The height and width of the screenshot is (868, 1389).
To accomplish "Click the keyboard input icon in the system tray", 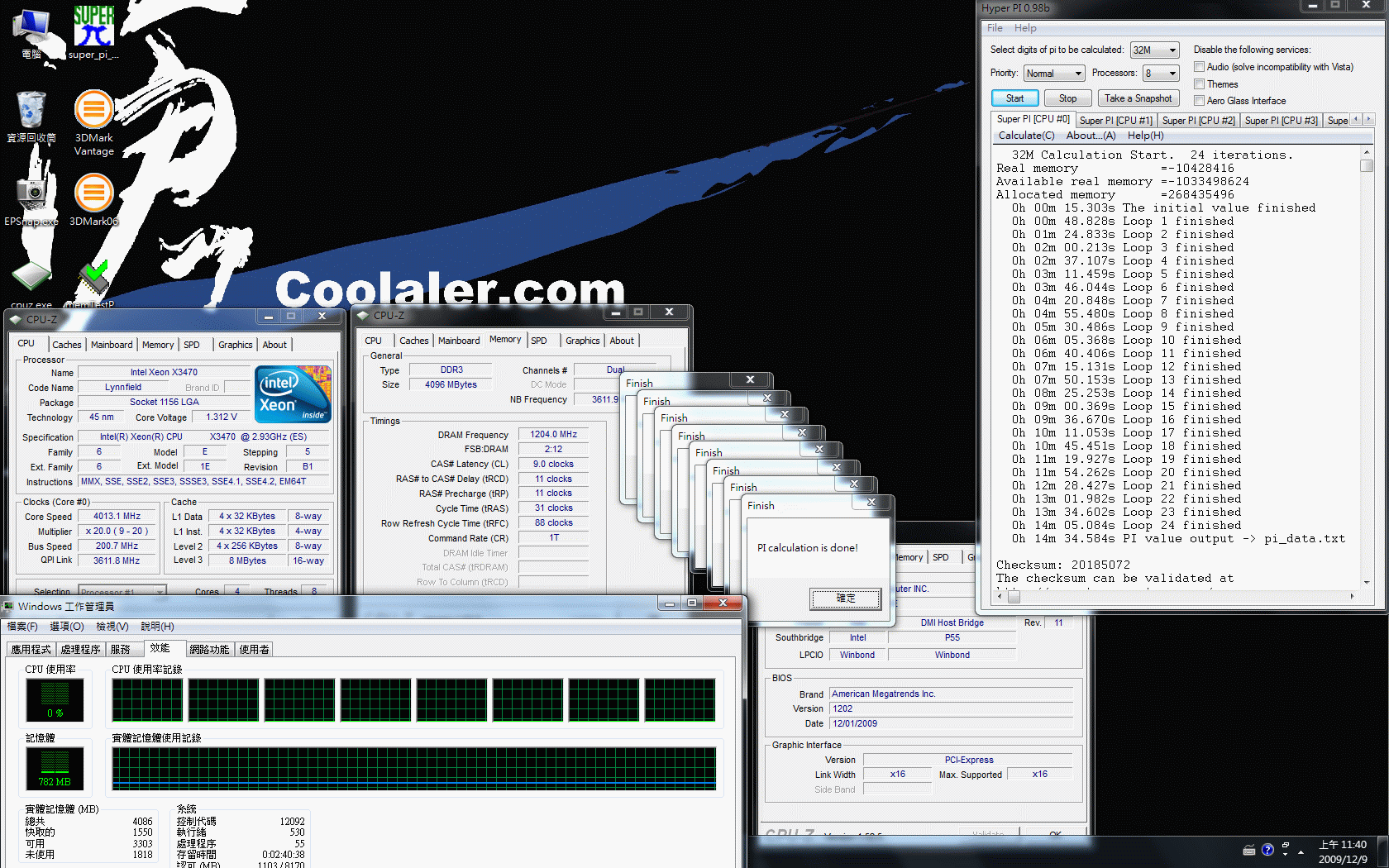I will [1249, 850].
